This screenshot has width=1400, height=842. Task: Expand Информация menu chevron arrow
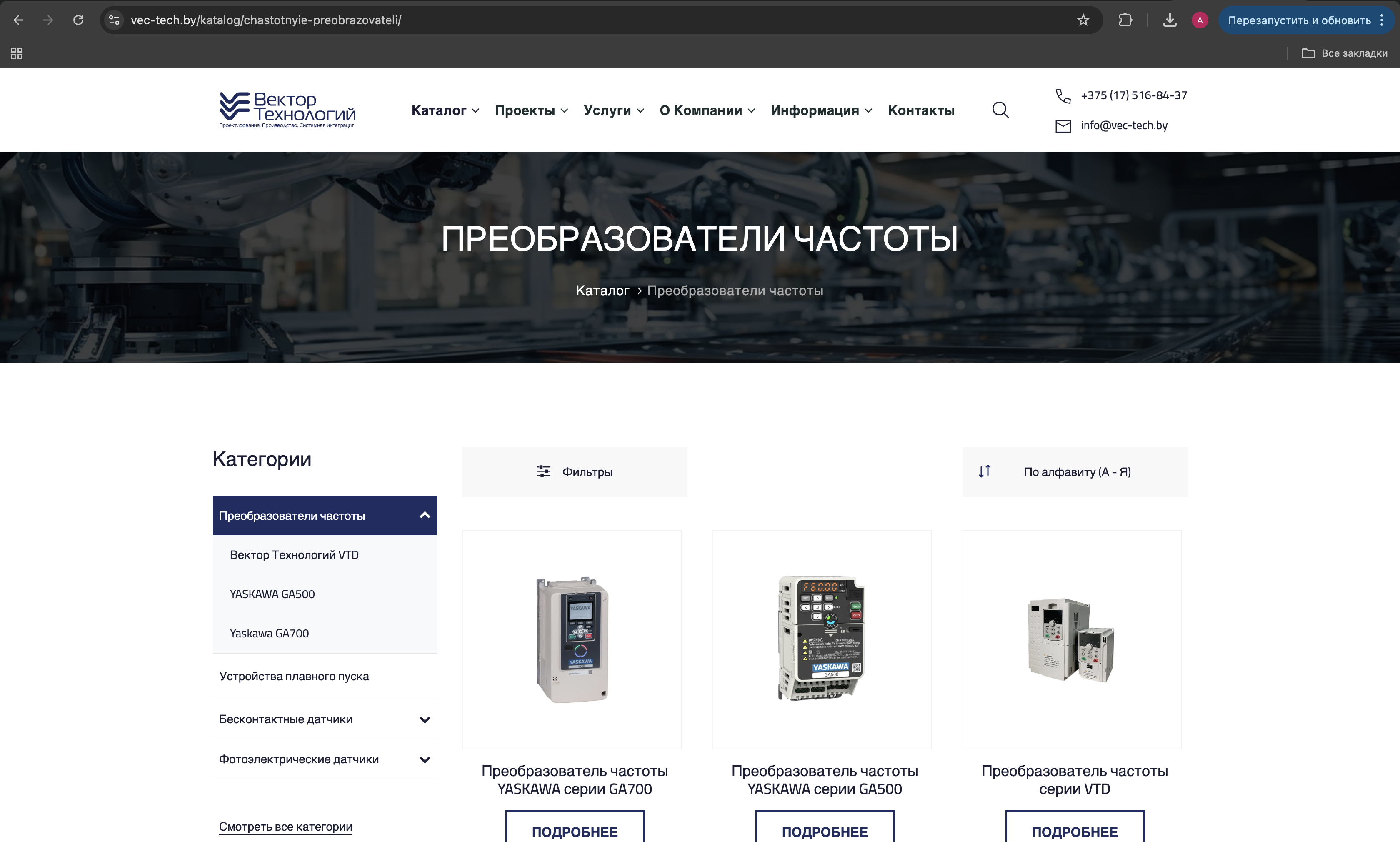pyautogui.click(x=868, y=111)
